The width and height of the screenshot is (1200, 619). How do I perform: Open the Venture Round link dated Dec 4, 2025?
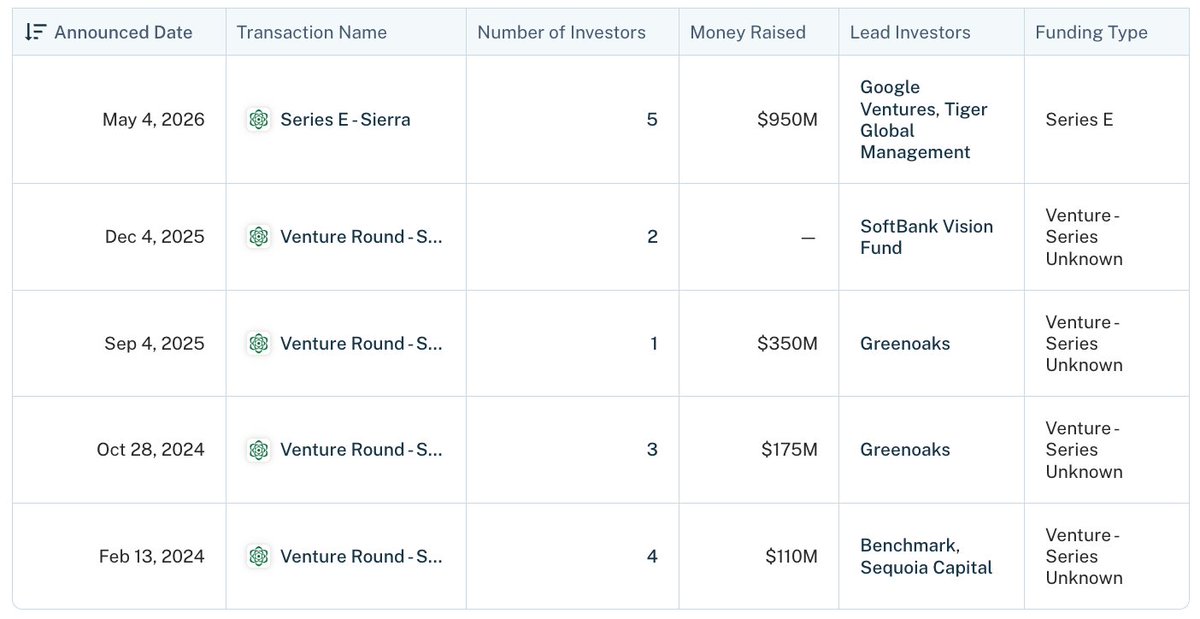(x=361, y=237)
